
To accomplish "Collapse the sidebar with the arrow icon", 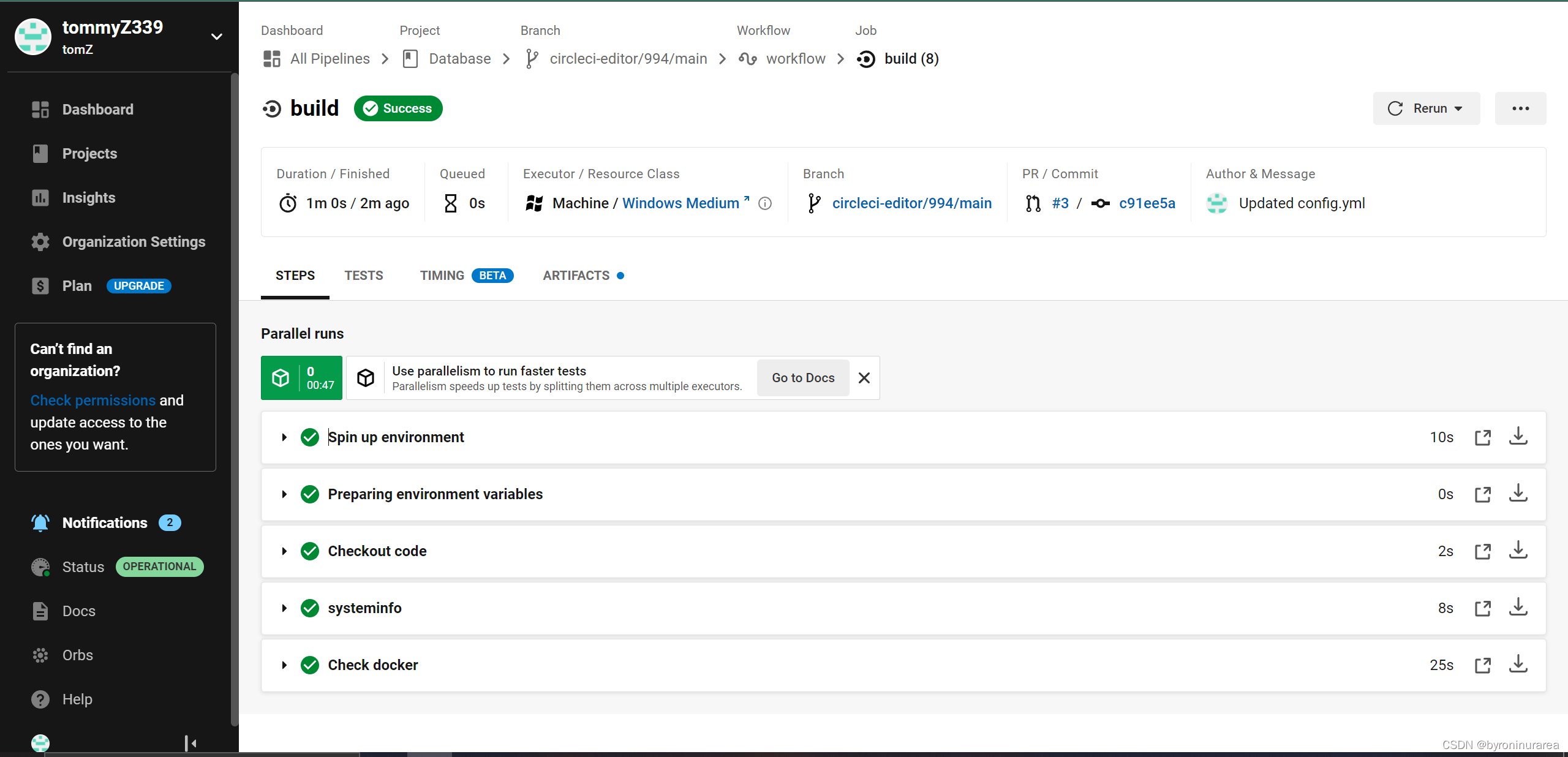I will point(190,743).
